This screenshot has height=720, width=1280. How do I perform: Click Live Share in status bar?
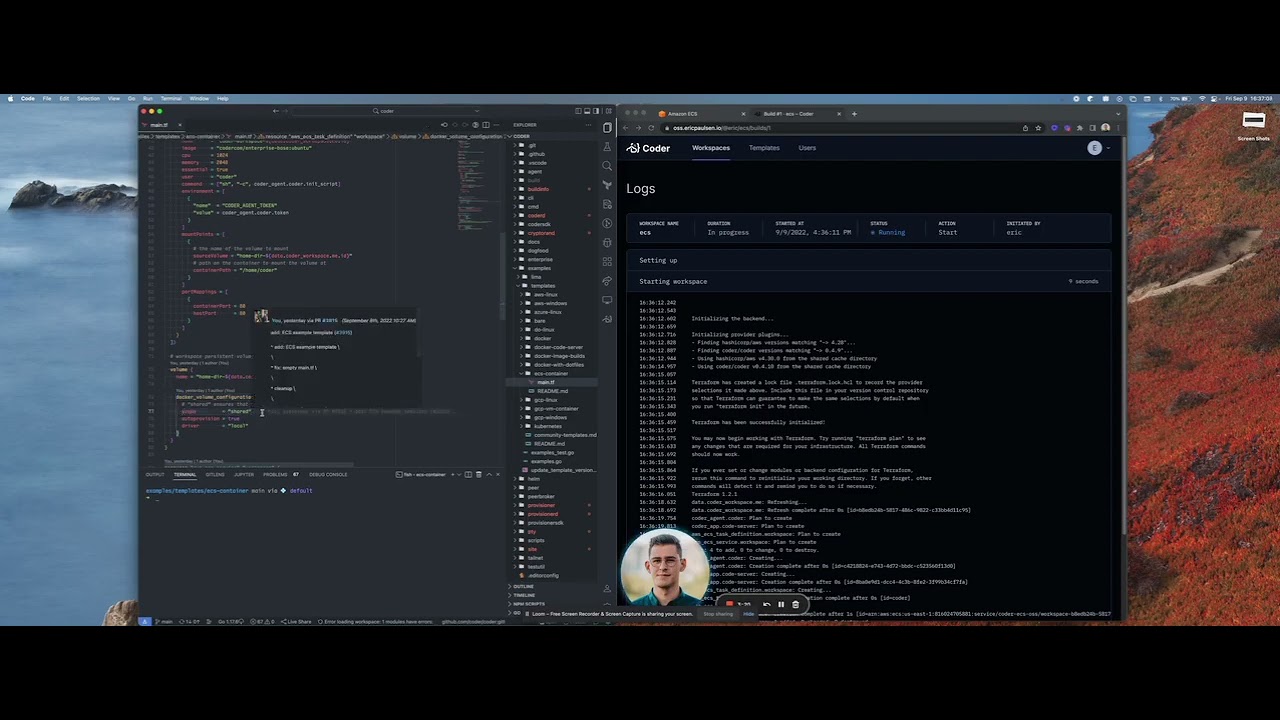pos(298,621)
